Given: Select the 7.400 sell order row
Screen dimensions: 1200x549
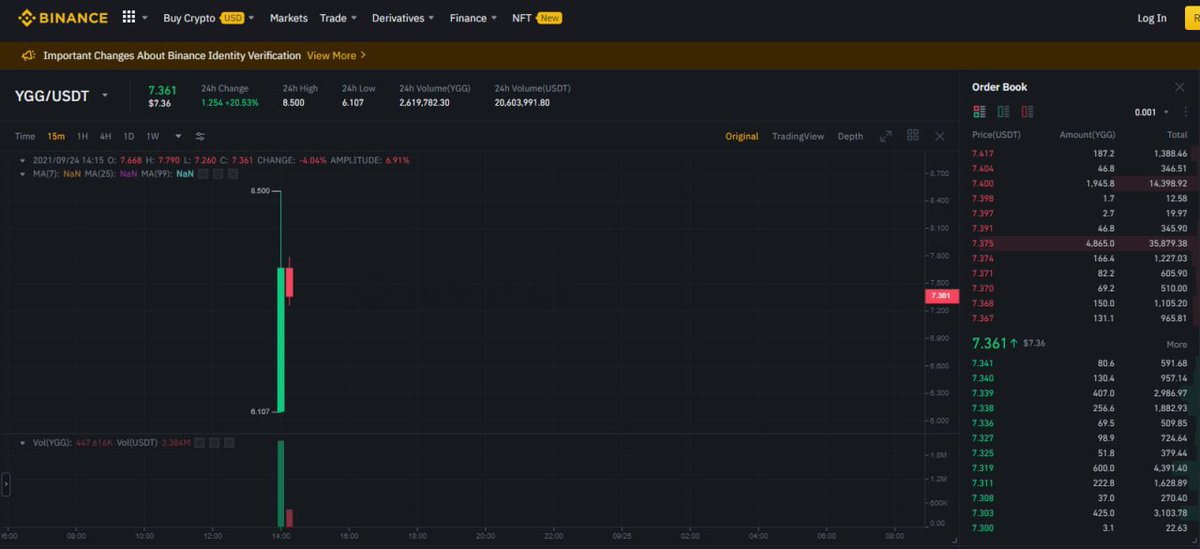Looking at the screenshot, I should tap(1080, 184).
